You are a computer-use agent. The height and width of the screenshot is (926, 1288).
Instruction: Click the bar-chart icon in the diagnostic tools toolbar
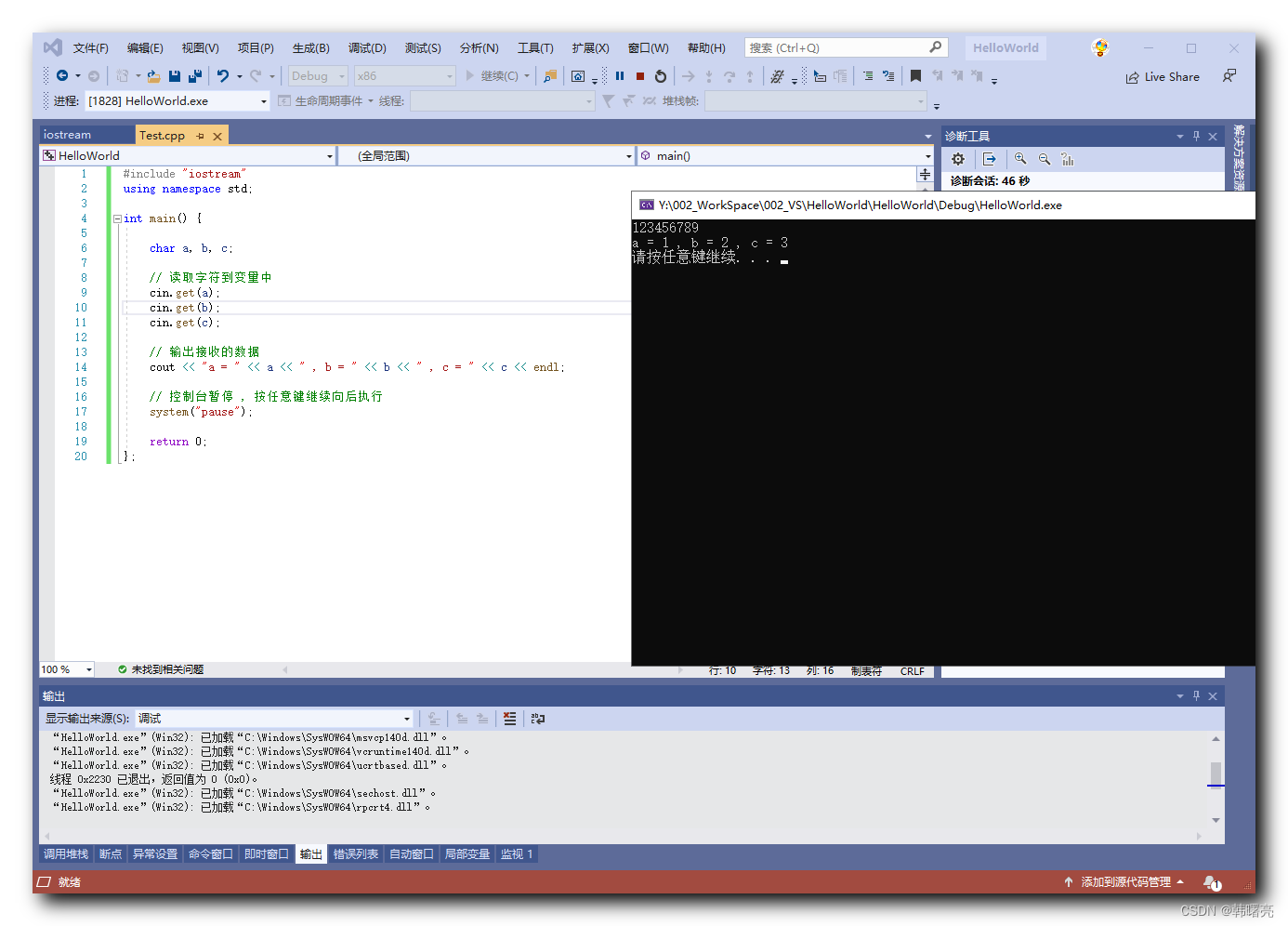[1068, 159]
